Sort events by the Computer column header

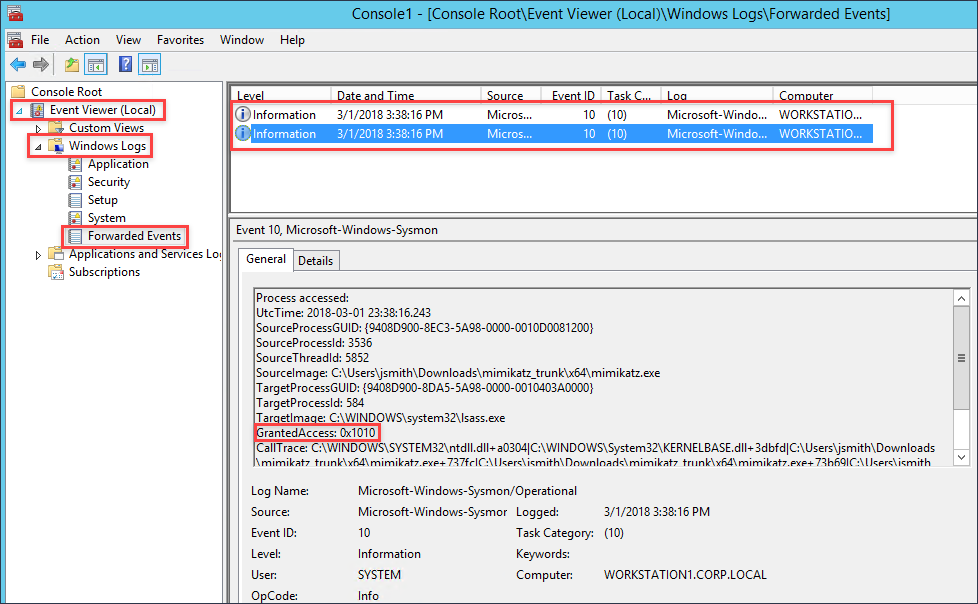(822, 95)
